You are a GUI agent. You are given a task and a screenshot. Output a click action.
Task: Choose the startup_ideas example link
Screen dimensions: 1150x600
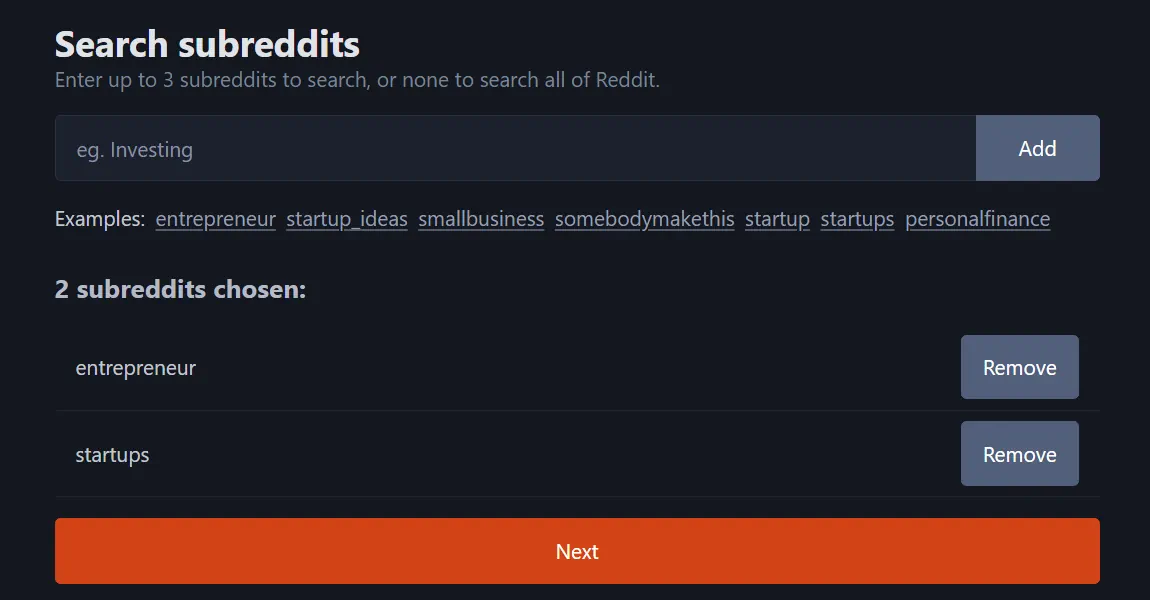coord(347,219)
